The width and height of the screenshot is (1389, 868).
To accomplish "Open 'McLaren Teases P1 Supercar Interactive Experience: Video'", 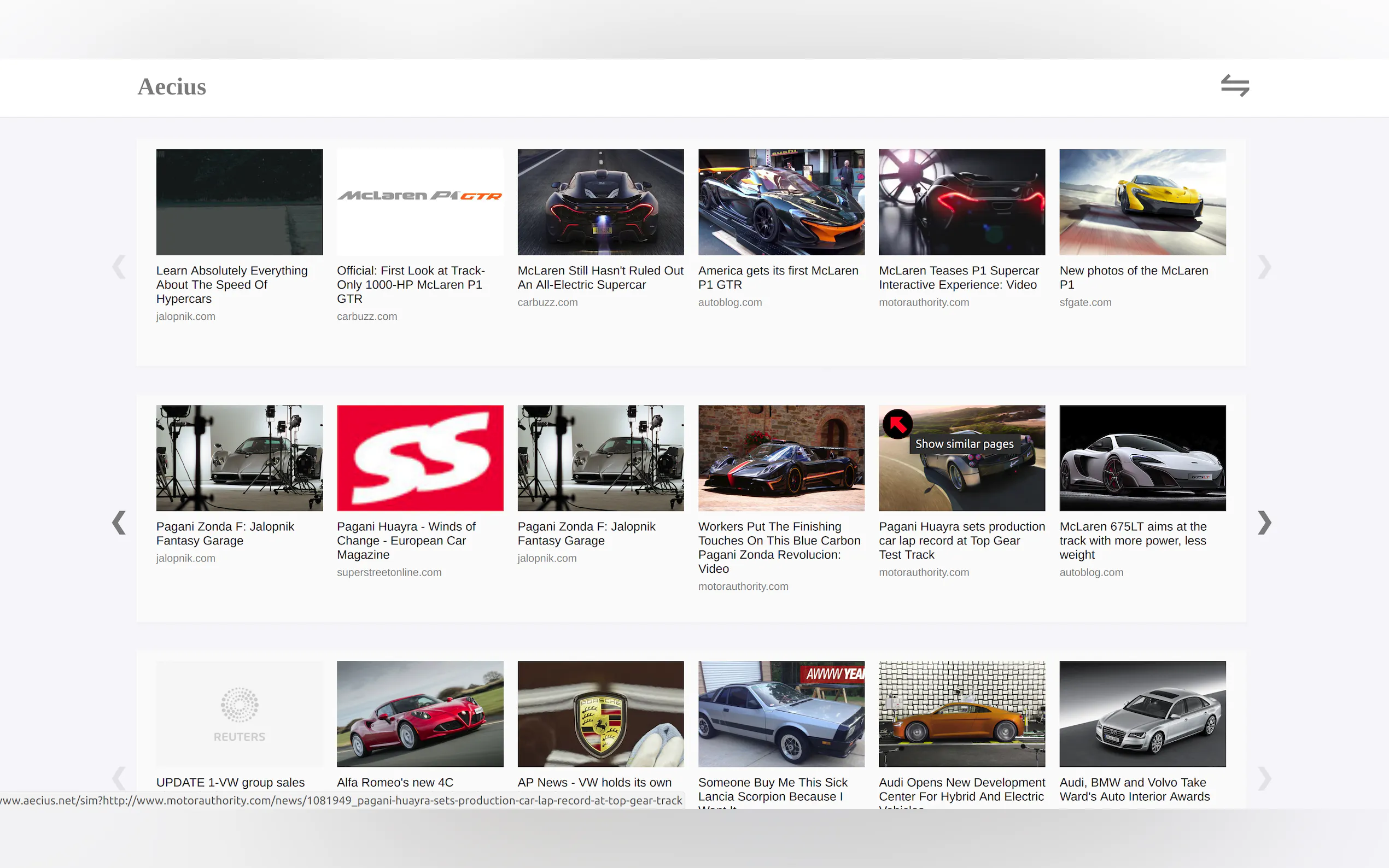I will 959,278.
